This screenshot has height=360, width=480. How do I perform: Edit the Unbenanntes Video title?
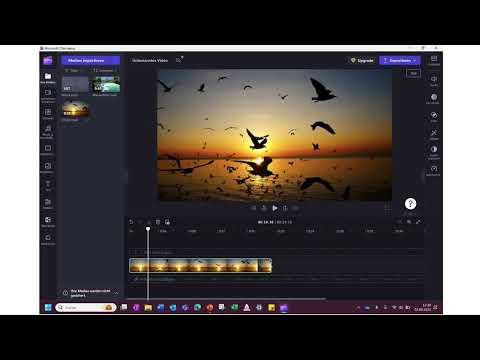[150, 60]
